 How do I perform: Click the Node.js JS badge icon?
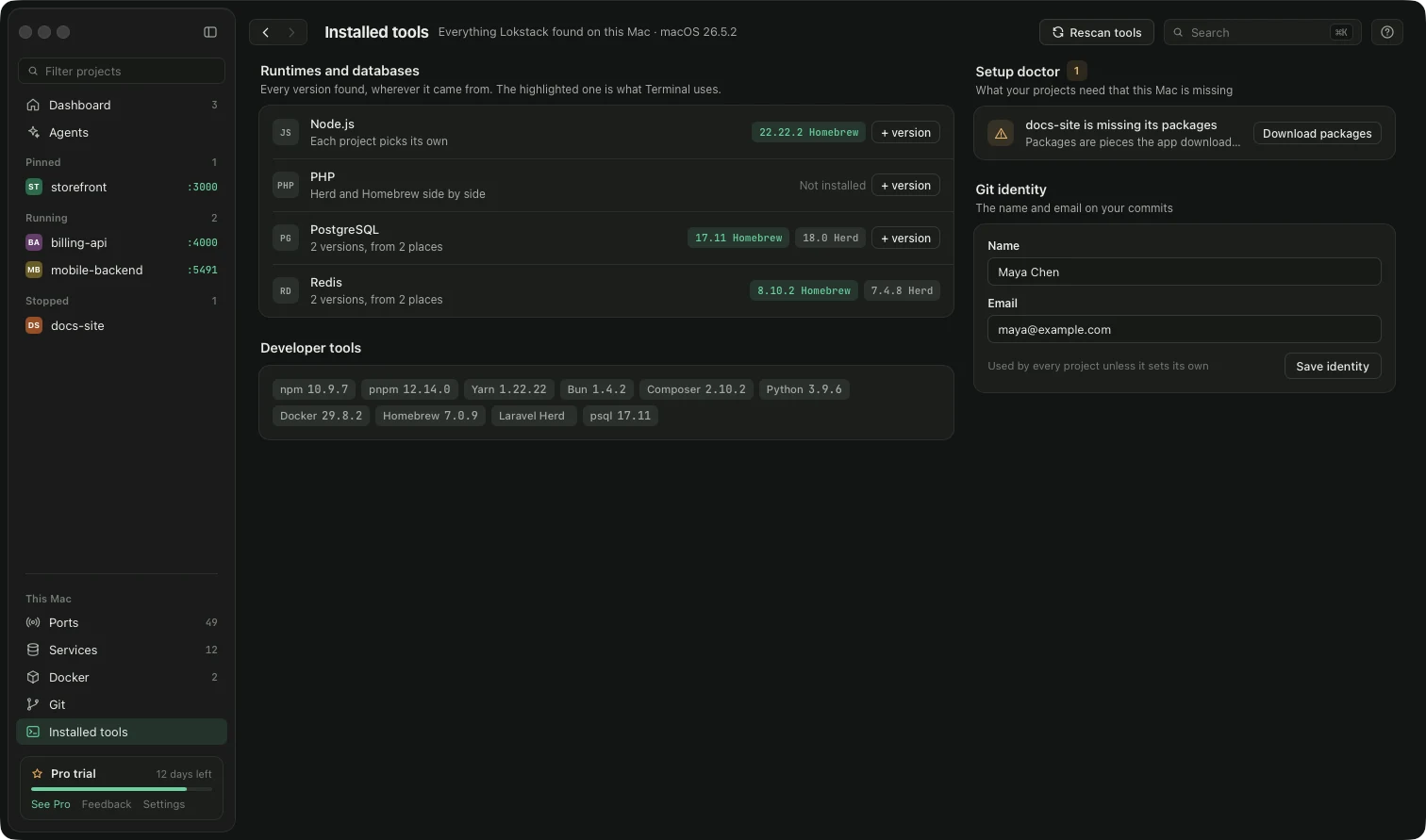click(286, 132)
